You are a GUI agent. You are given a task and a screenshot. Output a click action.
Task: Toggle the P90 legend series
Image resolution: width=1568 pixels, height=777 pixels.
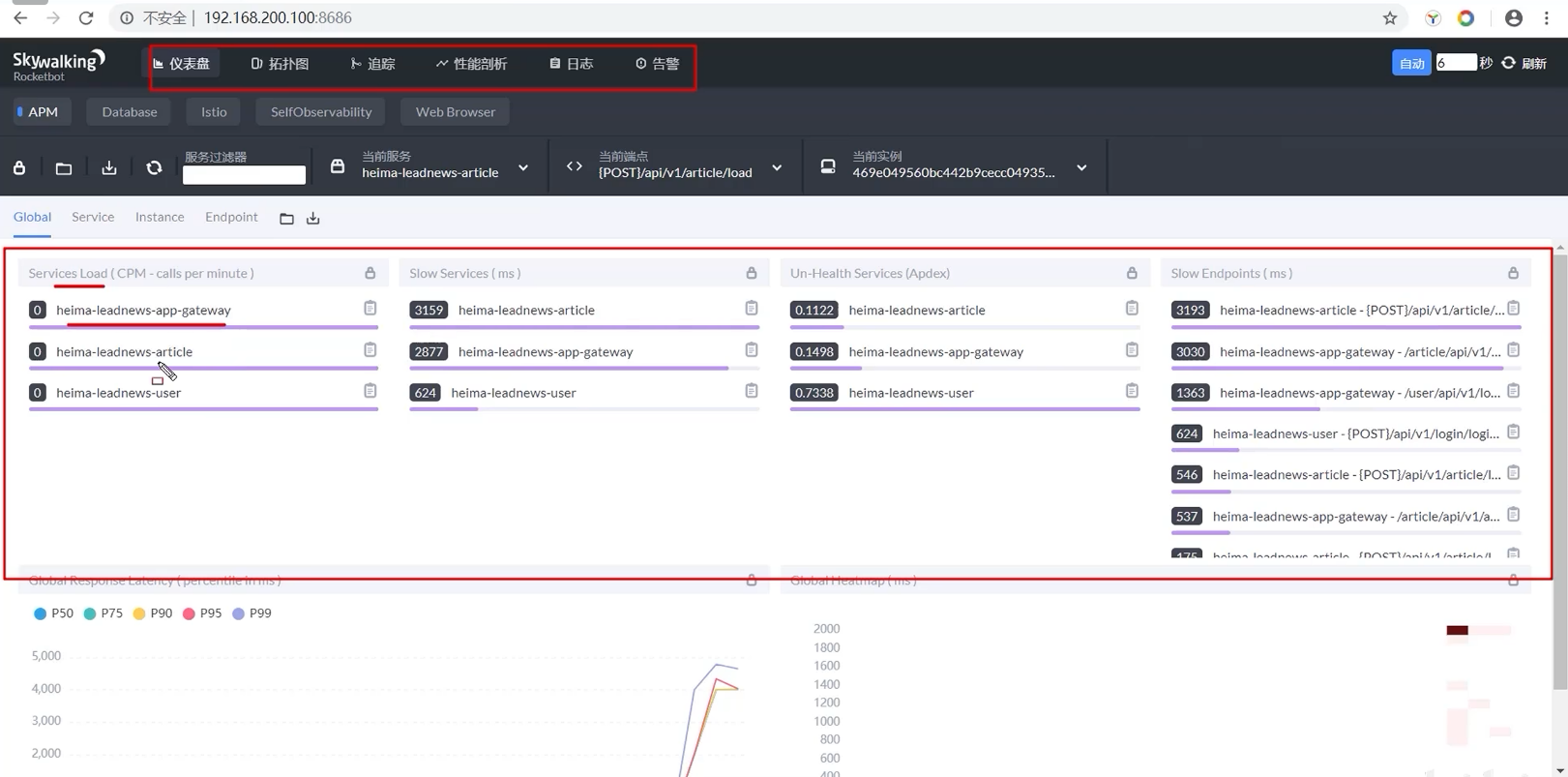pos(153,613)
